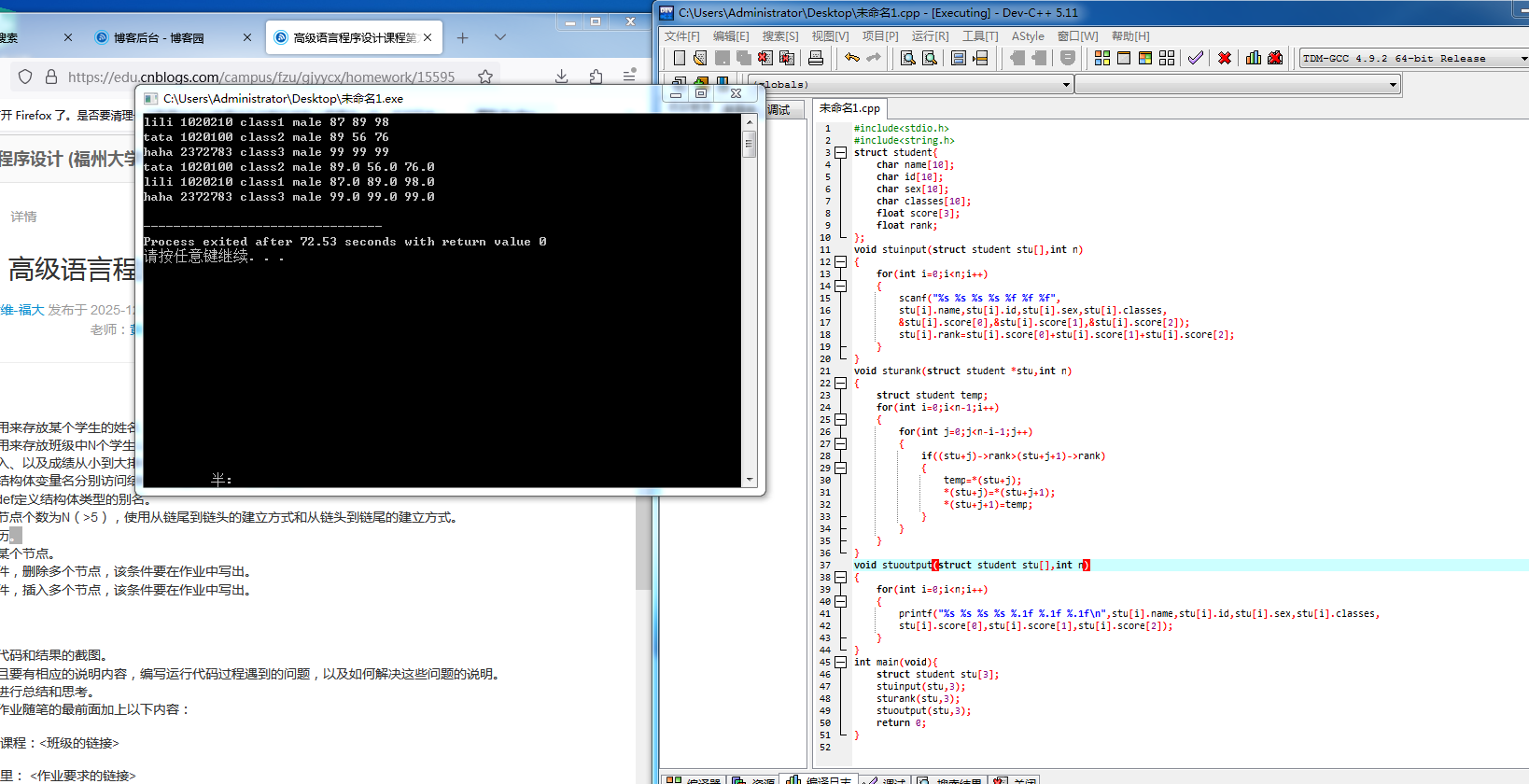Click the purple checkmark Debug icon
The image size is (1529, 784).
(x=1196, y=58)
